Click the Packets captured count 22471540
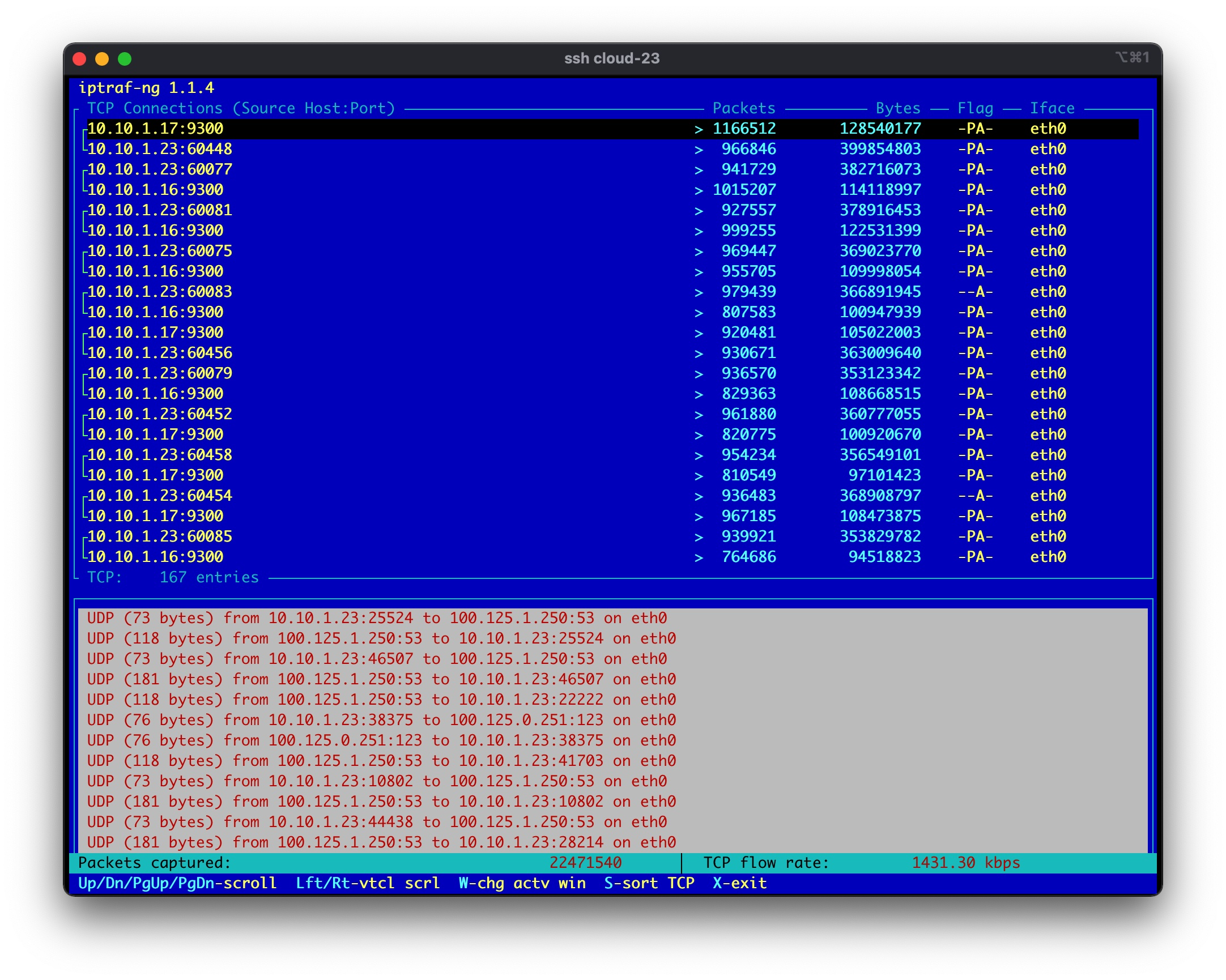The width and height of the screenshot is (1226, 980). 585,862
